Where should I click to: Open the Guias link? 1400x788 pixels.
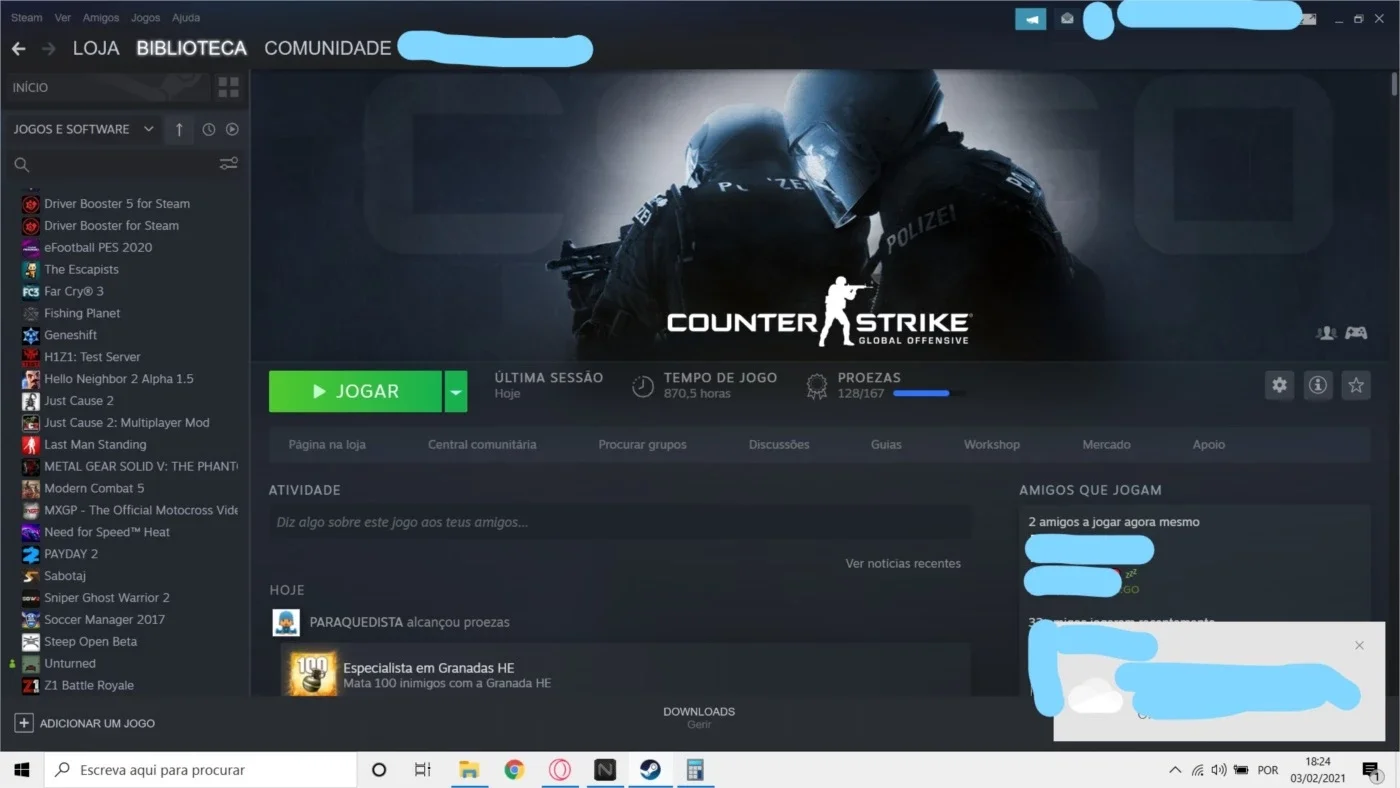(886, 445)
